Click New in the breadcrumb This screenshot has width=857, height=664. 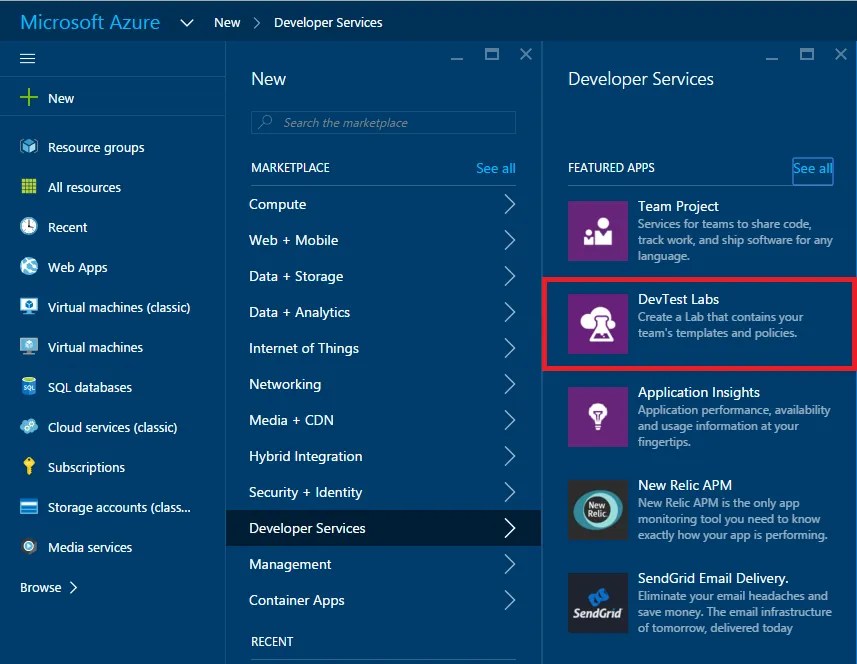click(x=227, y=23)
